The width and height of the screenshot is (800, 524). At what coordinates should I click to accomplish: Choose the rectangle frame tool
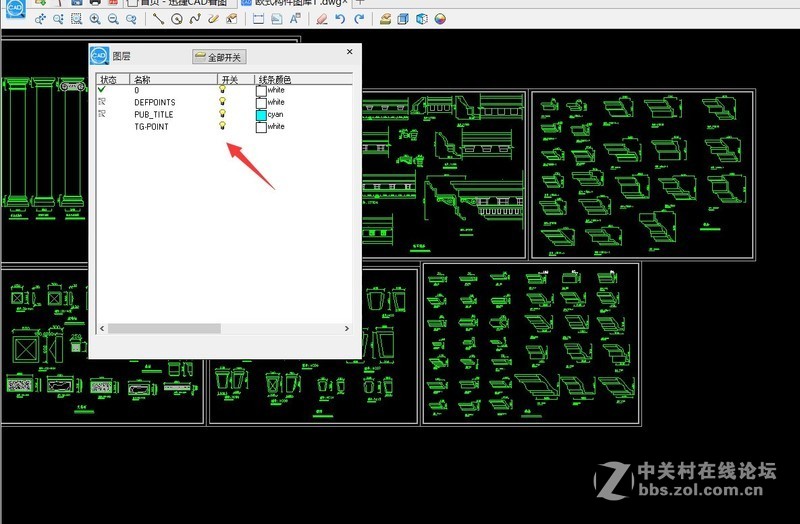pos(258,19)
